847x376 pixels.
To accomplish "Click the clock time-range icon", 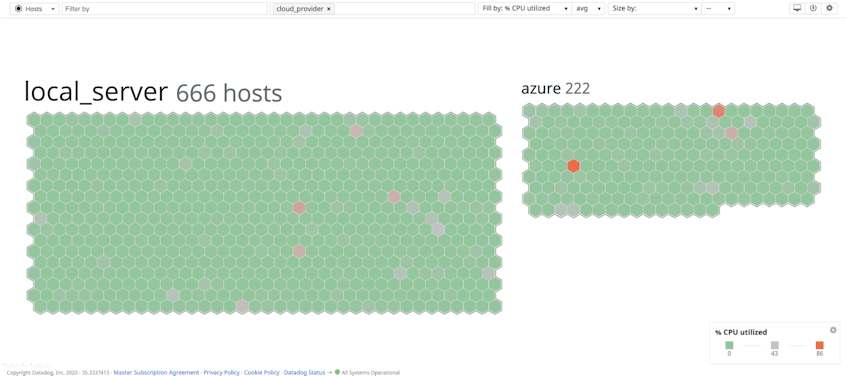I will pyautogui.click(x=813, y=9).
